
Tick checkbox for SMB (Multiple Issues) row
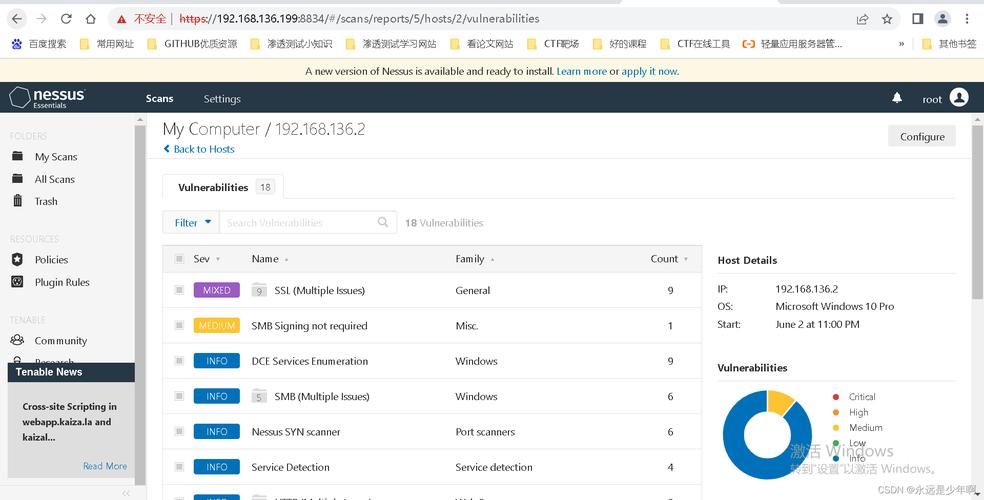179,396
